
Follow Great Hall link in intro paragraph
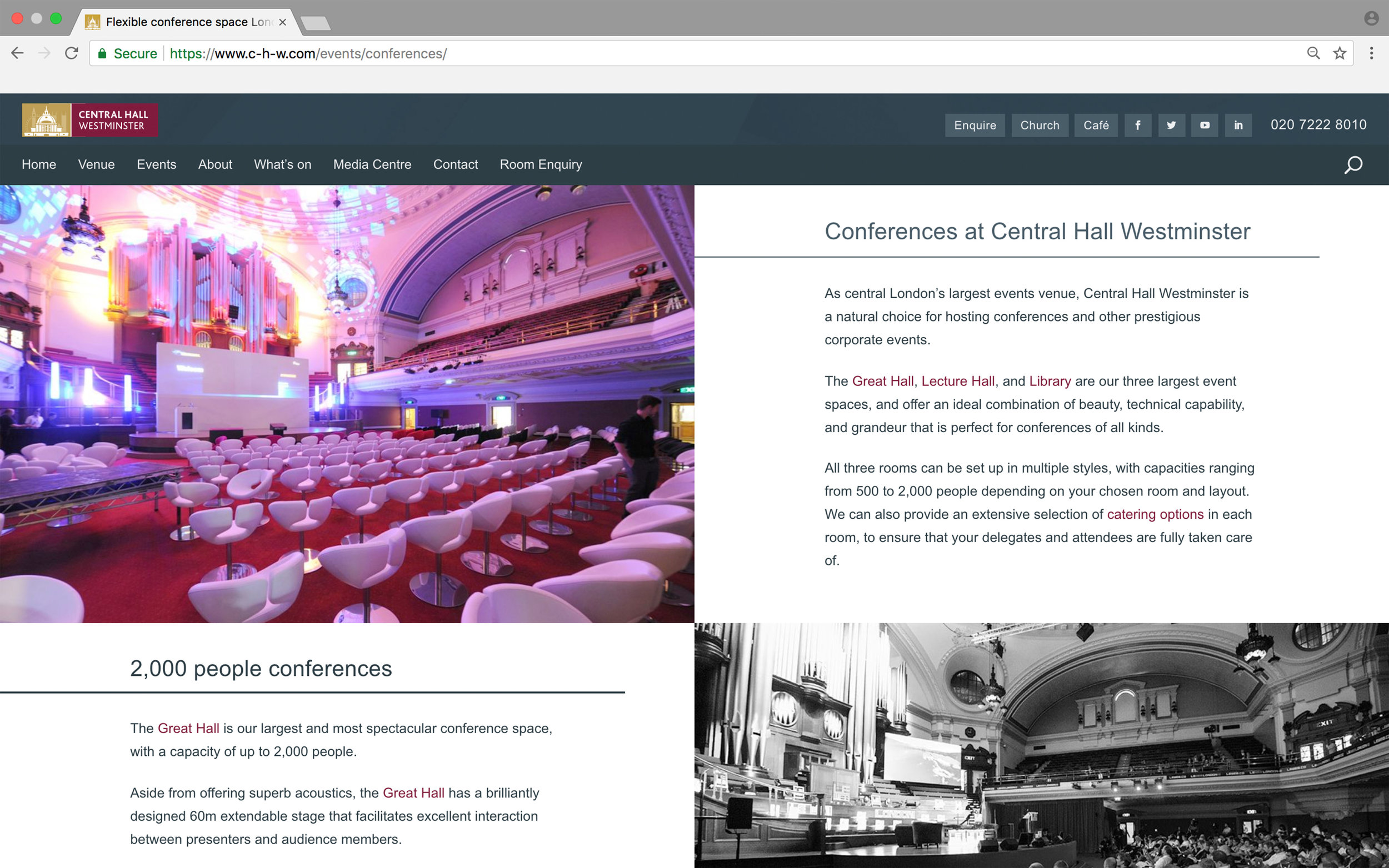click(882, 381)
